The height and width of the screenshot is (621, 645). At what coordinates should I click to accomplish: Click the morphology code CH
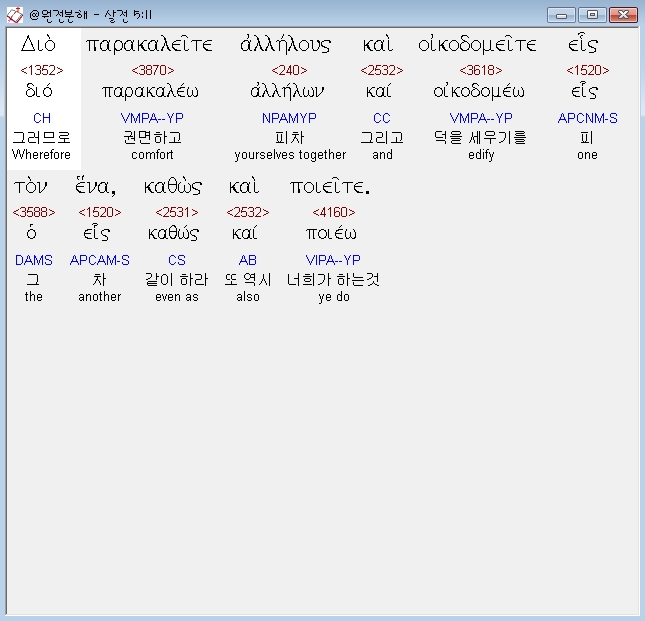(x=42, y=118)
